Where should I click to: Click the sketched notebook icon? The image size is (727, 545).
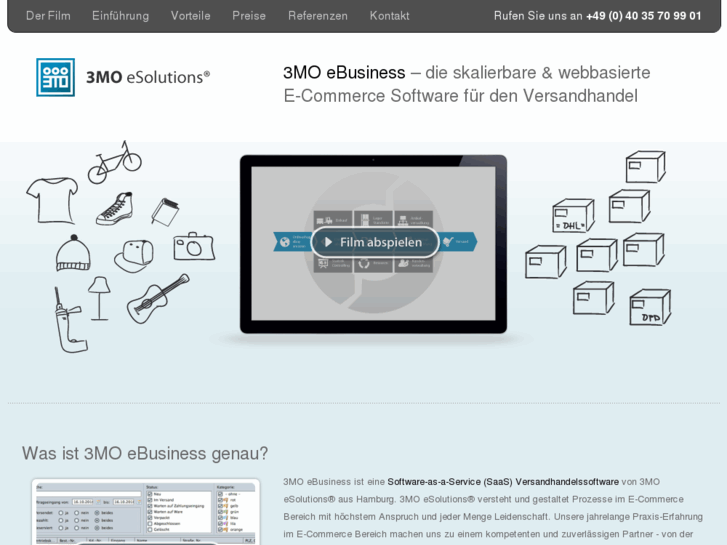pos(165,212)
